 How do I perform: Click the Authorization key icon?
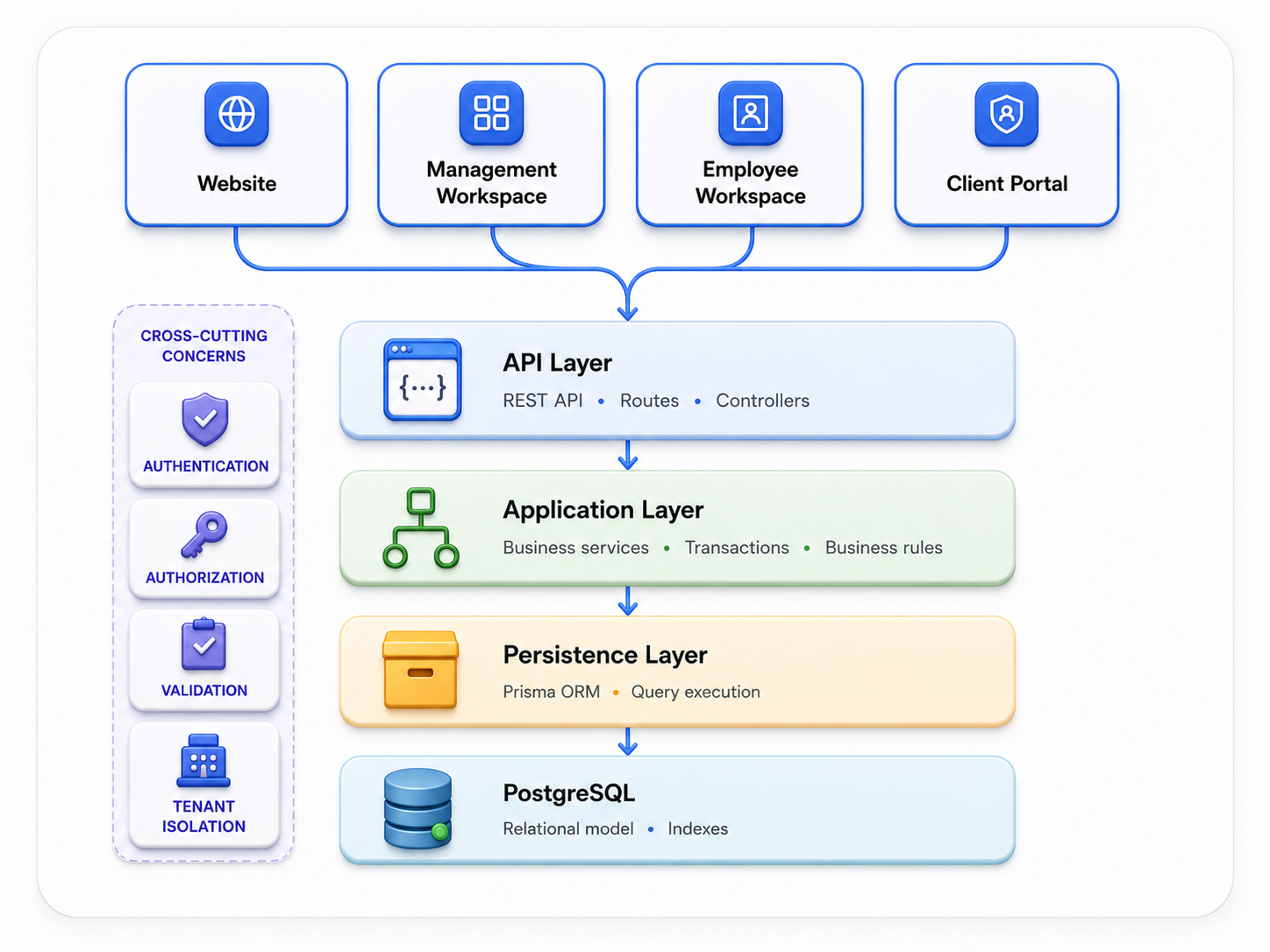coord(204,535)
